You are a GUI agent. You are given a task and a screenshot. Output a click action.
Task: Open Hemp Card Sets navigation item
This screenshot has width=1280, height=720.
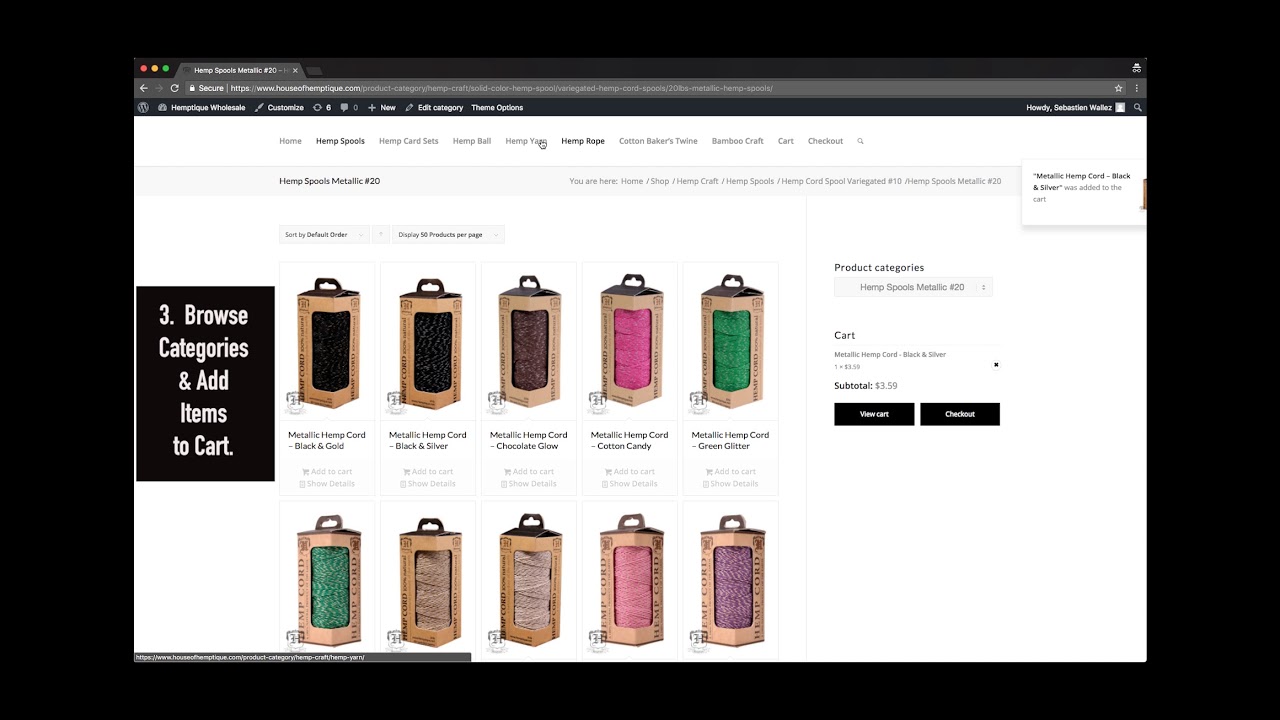408,141
